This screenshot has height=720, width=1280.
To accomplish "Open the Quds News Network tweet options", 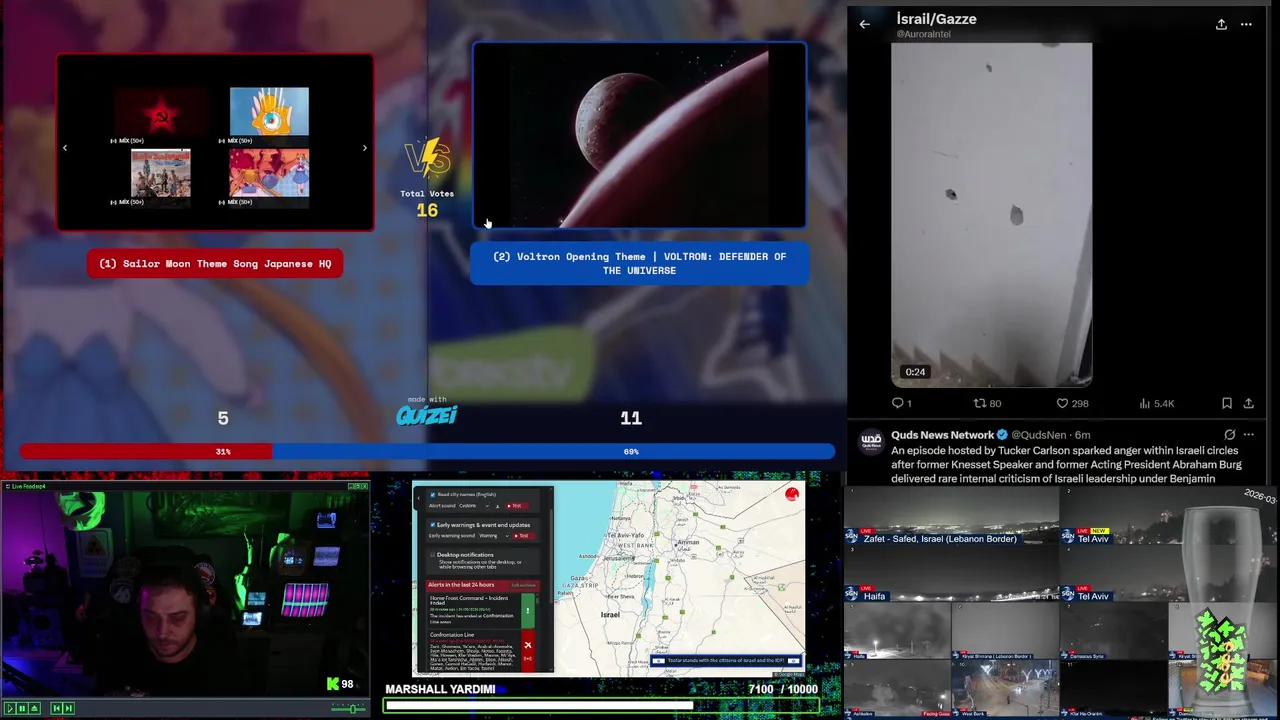I will 1248,435.
